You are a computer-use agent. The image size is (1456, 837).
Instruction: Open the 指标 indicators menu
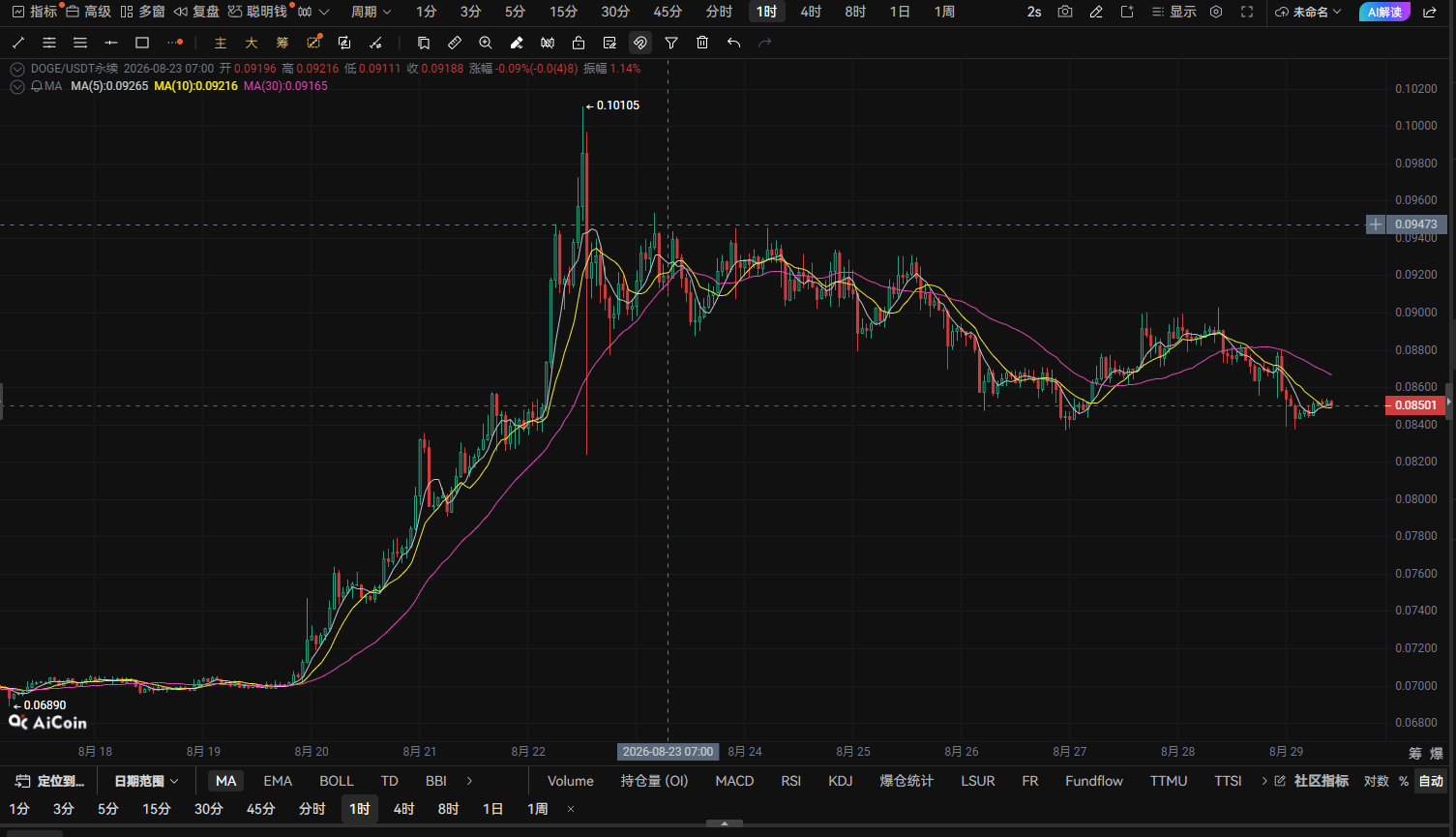click(35, 12)
